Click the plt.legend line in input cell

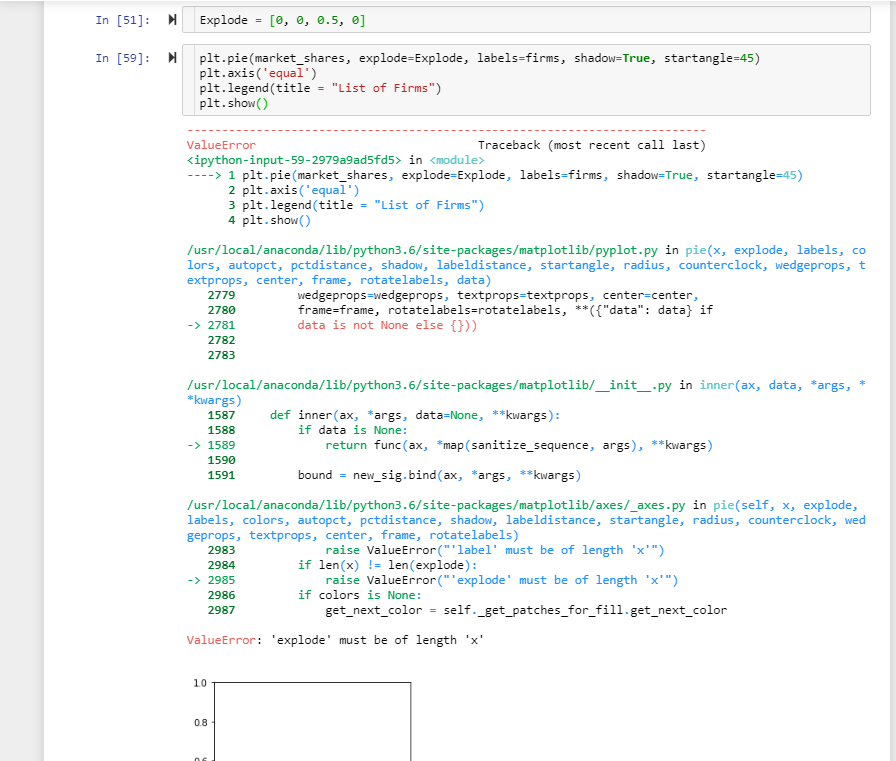point(320,88)
